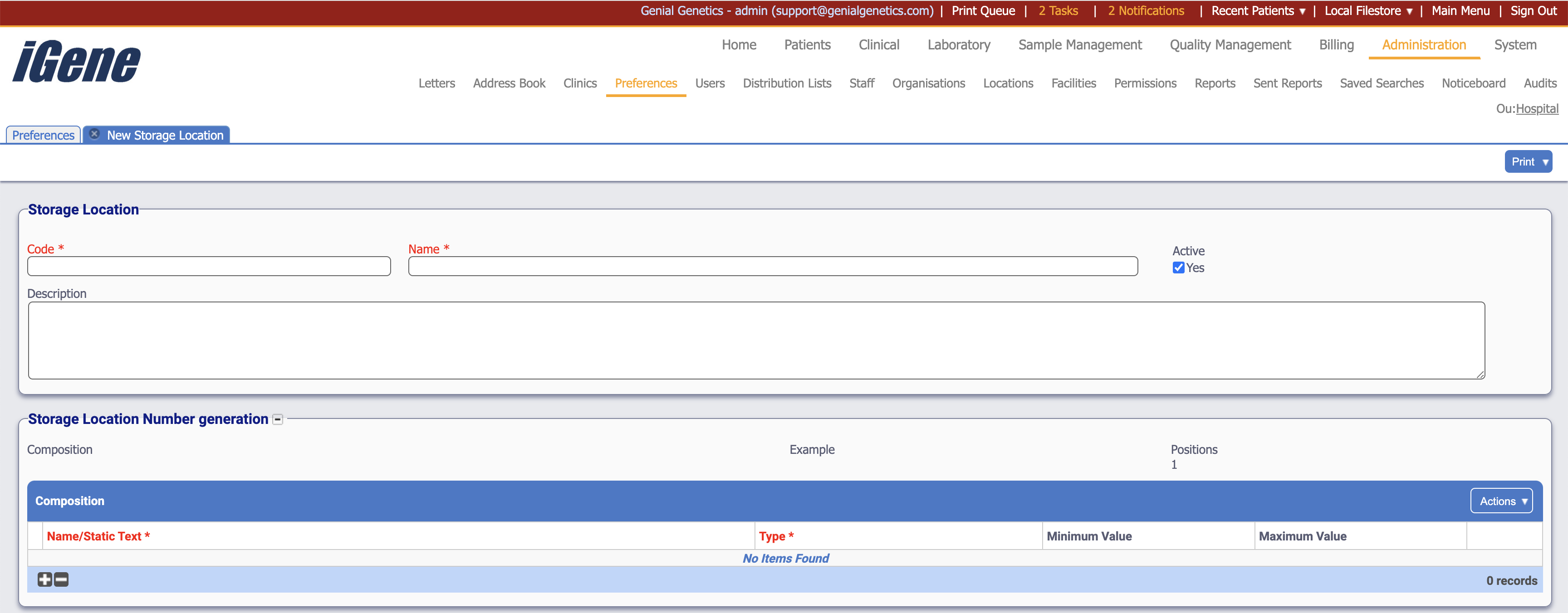The image size is (1568, 613).
Task: Close the New Storage Location tab
Action: [x=94, y=134]
